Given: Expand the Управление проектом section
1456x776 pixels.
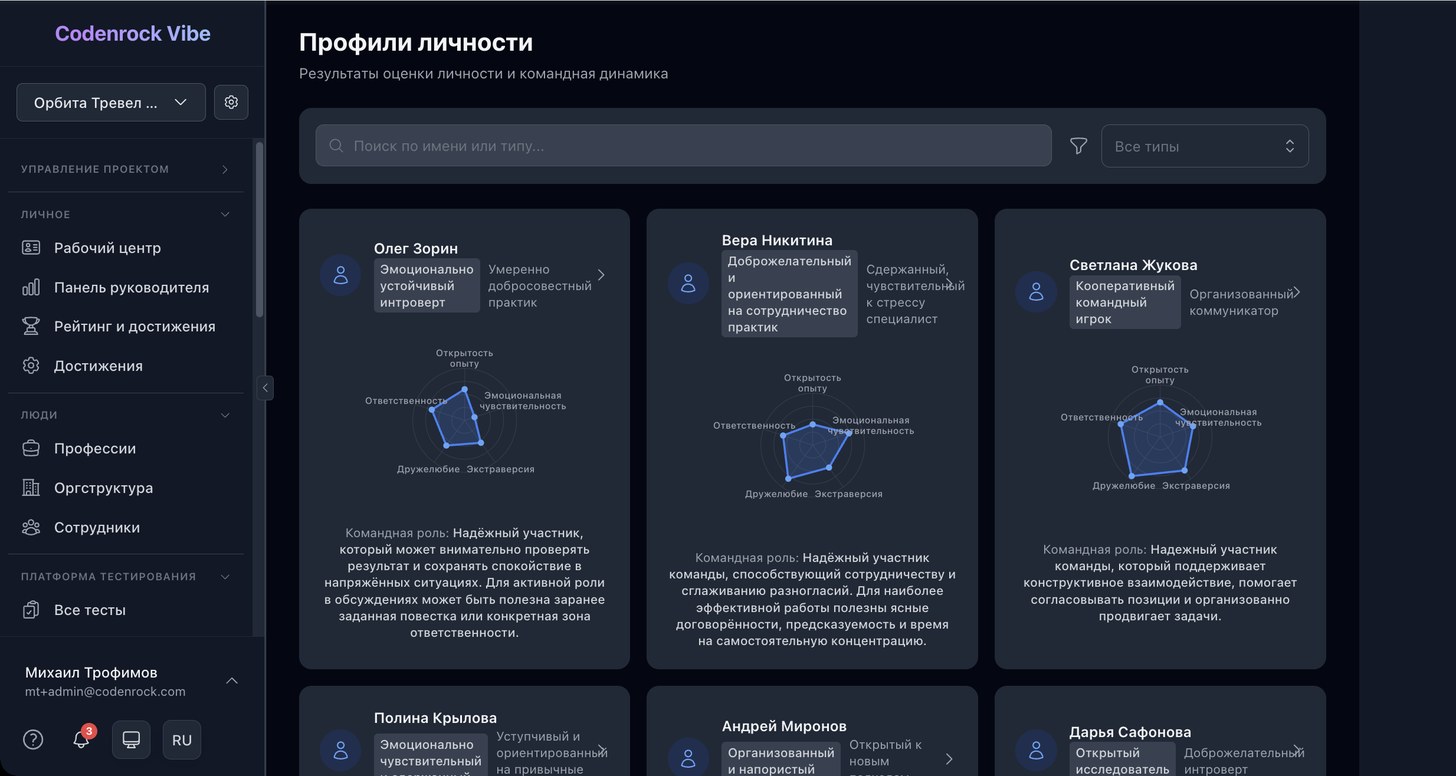Looking at the screenshot, I should 125,169.
